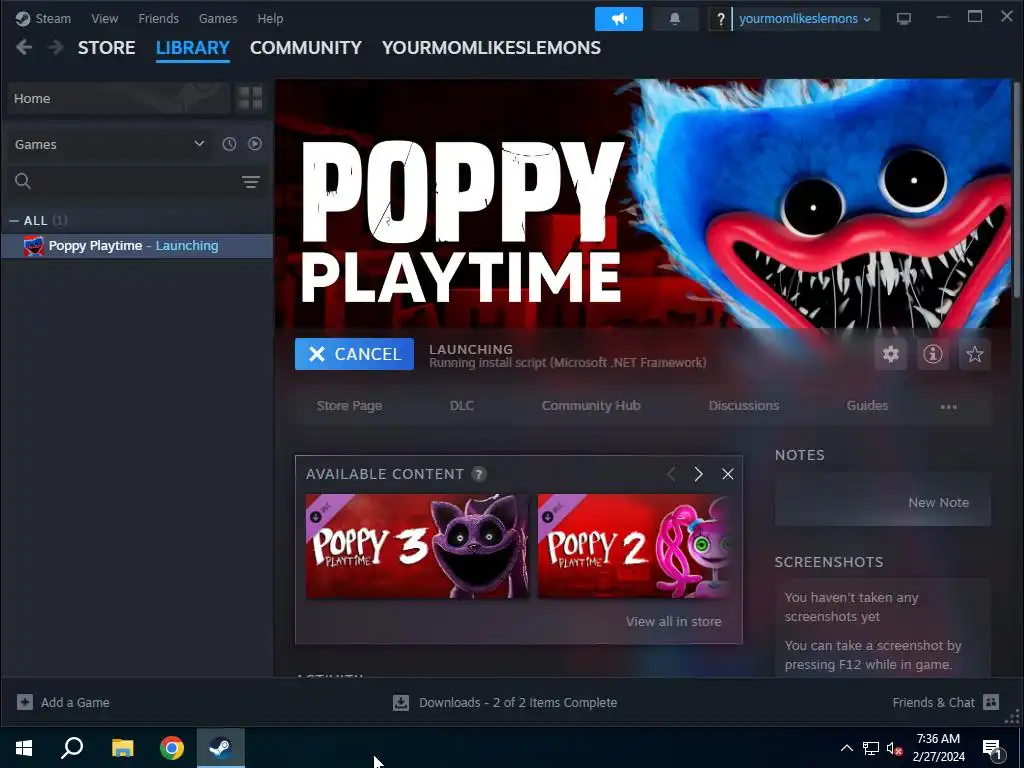Open the Guides link

pyautogui.click(x=867, y=406)
